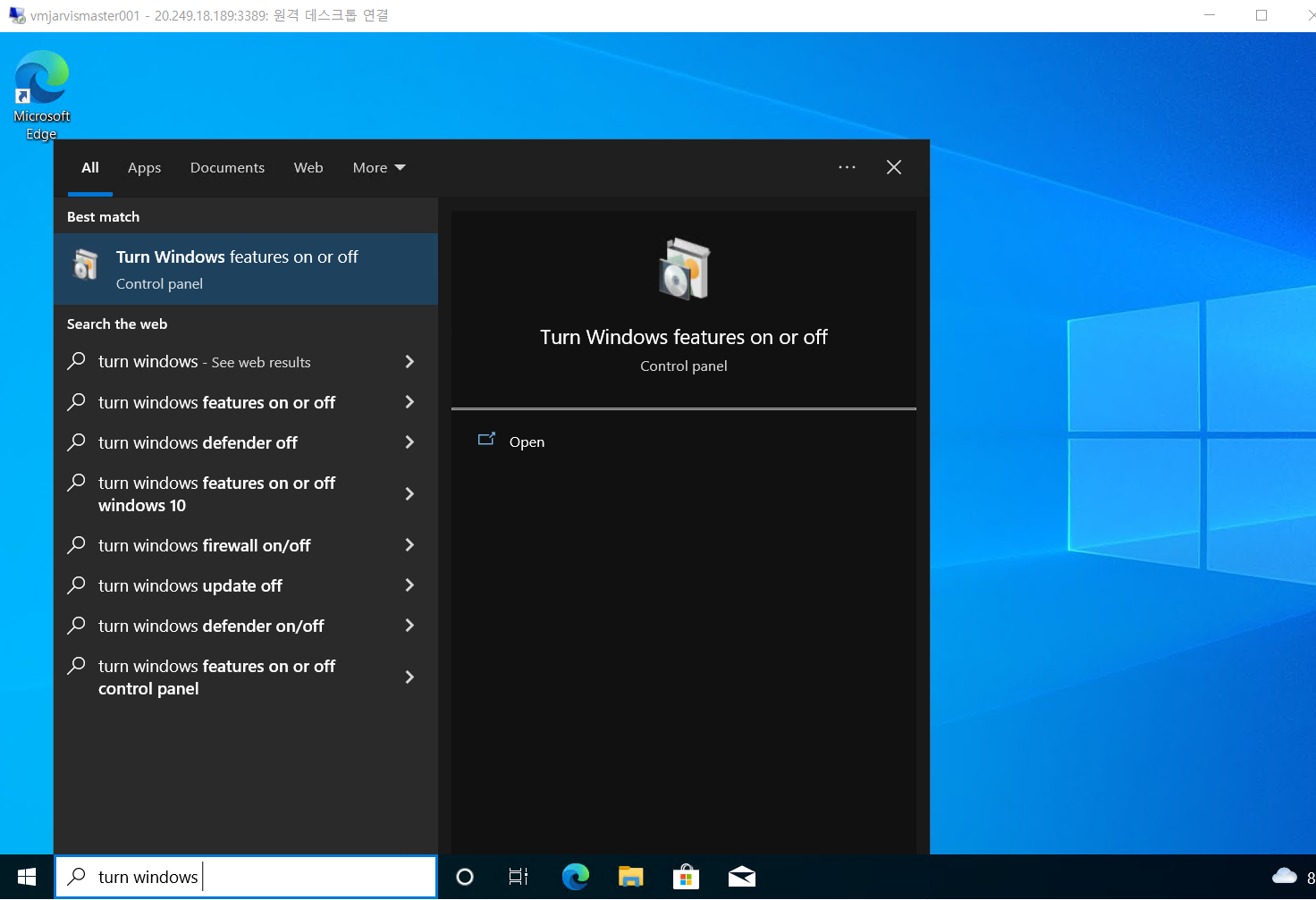Click Windows Start button

pyautogui.click(x=27, y=877)
